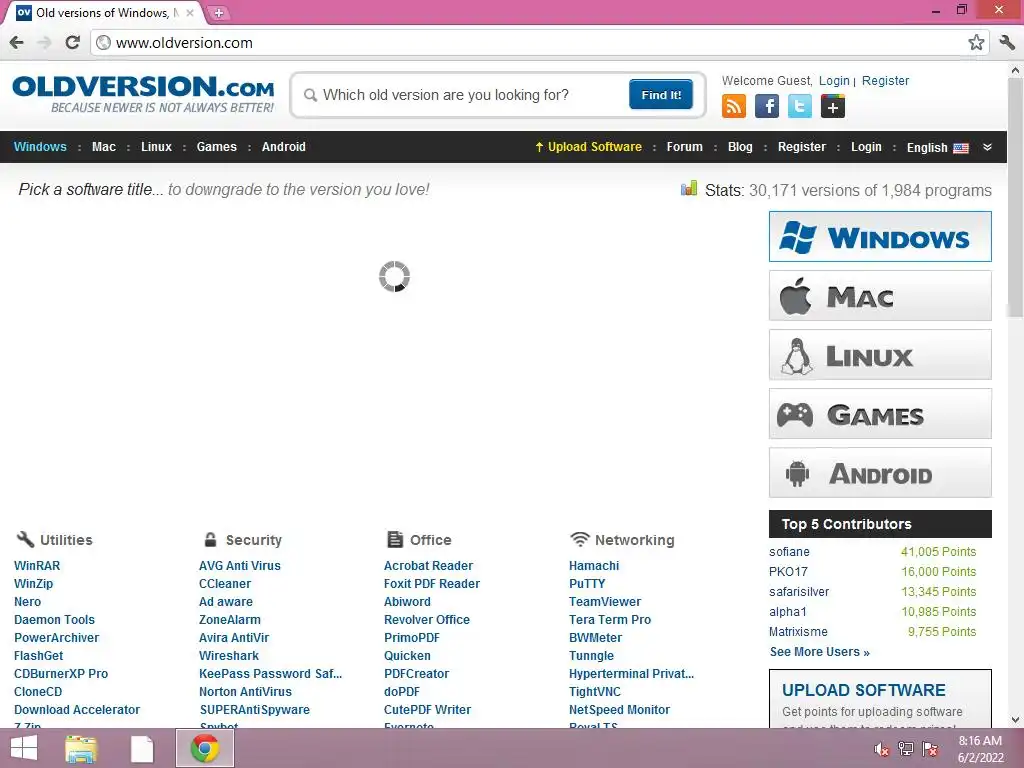Open Upload Software in the navigation bar
Screen dimensions: 1024x768
click(588, 147)
